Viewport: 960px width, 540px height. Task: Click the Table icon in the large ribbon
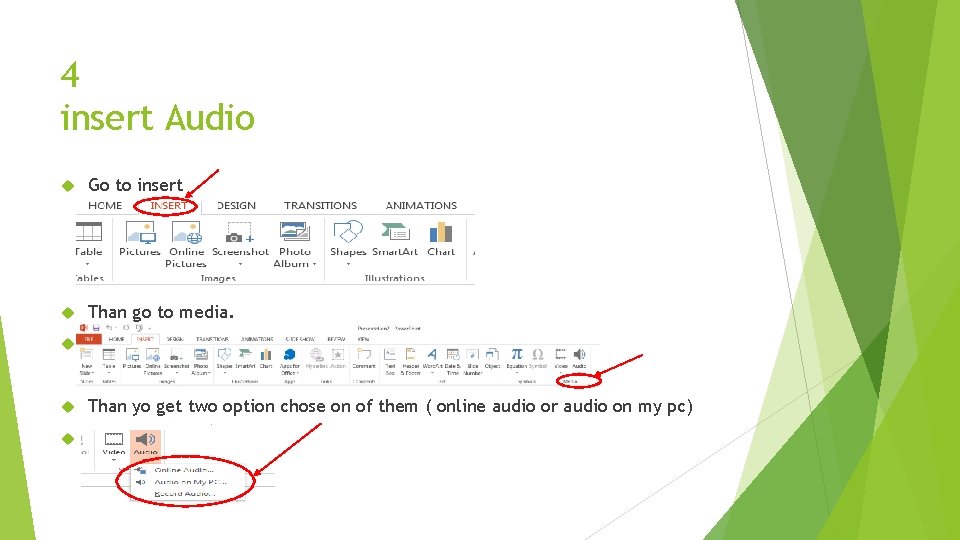click(x=89, y=232)
